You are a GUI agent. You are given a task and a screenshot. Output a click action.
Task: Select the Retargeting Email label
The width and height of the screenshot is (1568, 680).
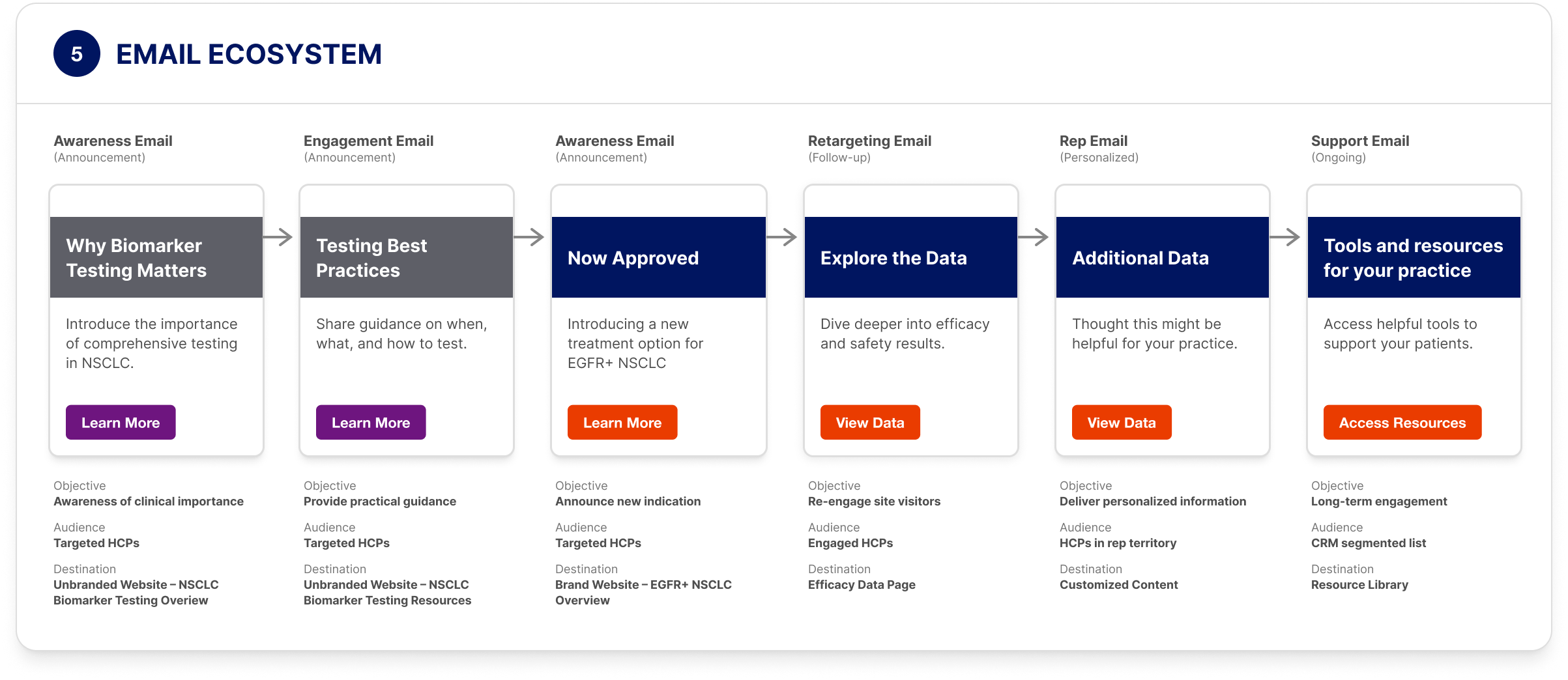tap(869, 141)
